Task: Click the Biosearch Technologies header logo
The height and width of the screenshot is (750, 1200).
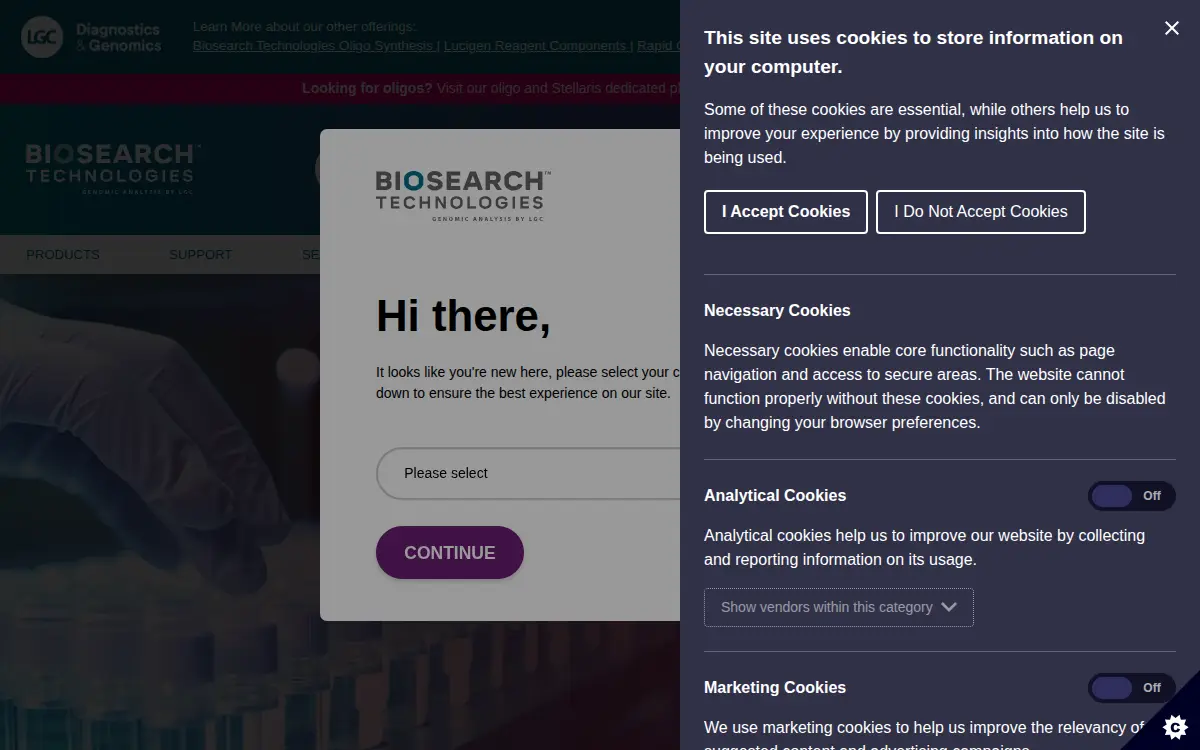Action: point(113,168)
